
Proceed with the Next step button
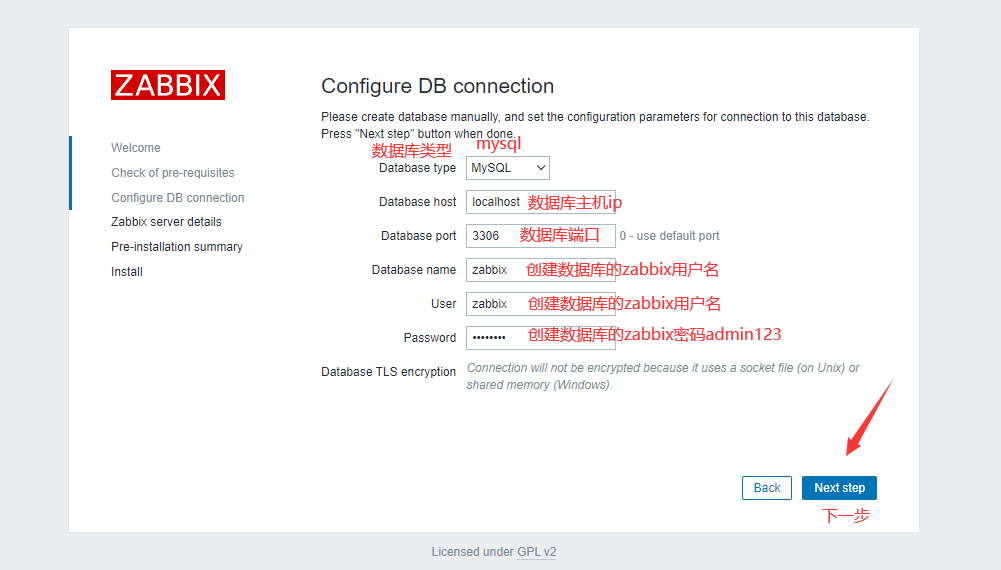839,488
